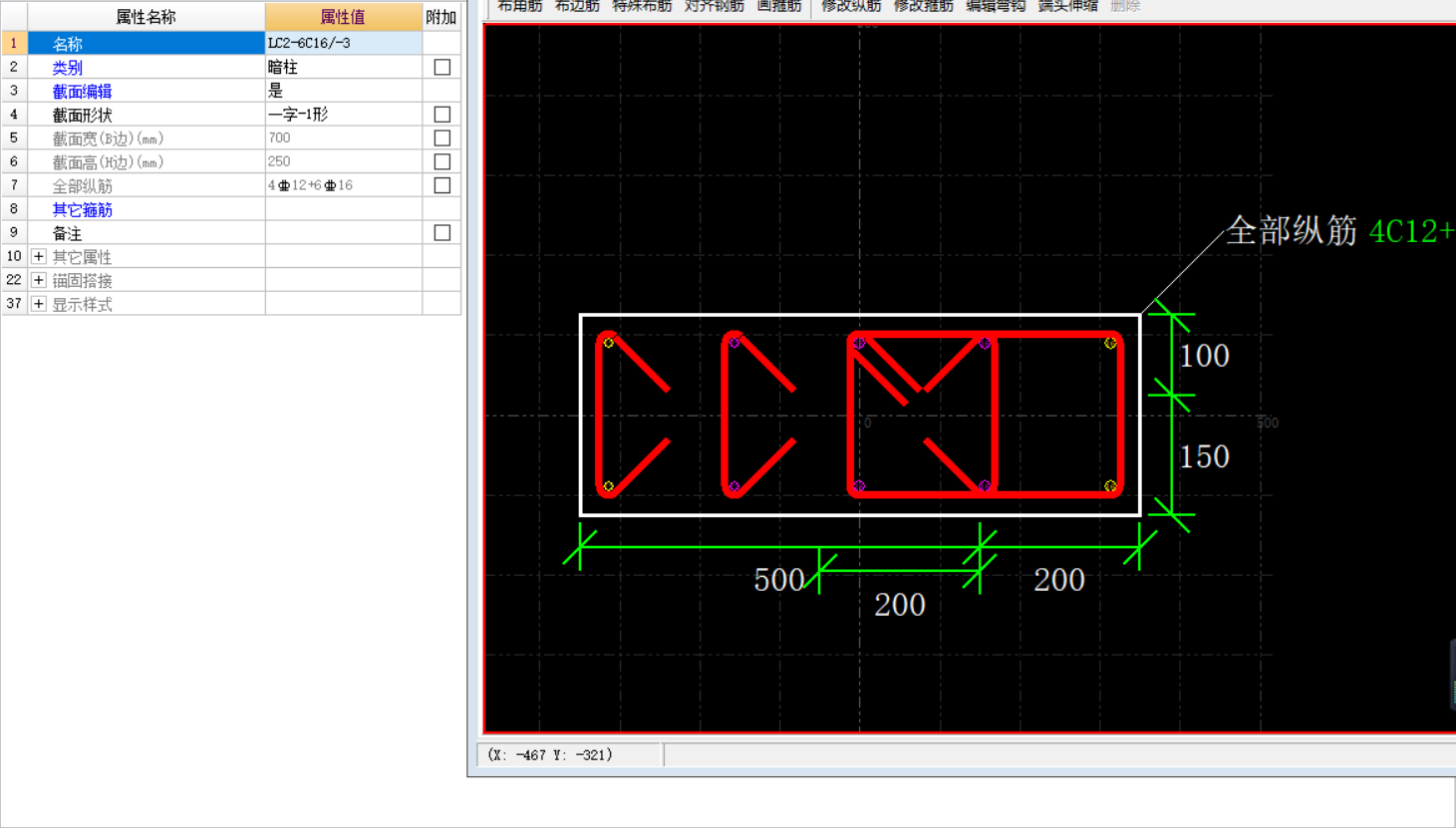Click the 类别 property link
Screen dimensions: 1456x828
click(x=67, y=68)
